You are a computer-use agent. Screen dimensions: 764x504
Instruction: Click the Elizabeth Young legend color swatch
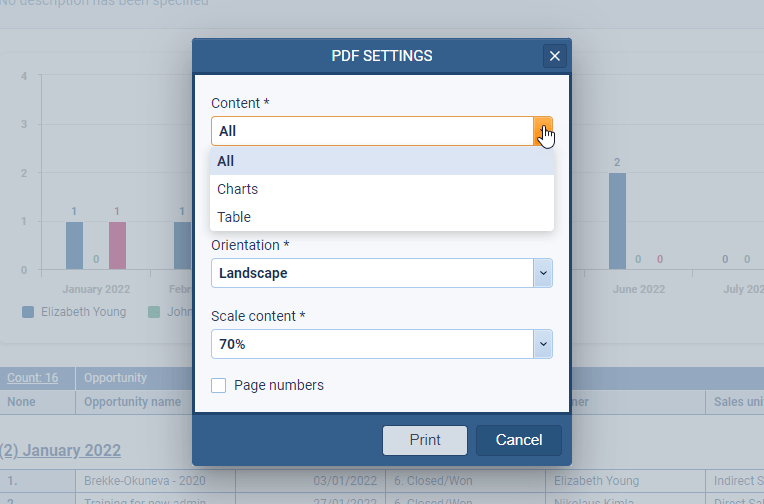[28, 312]
